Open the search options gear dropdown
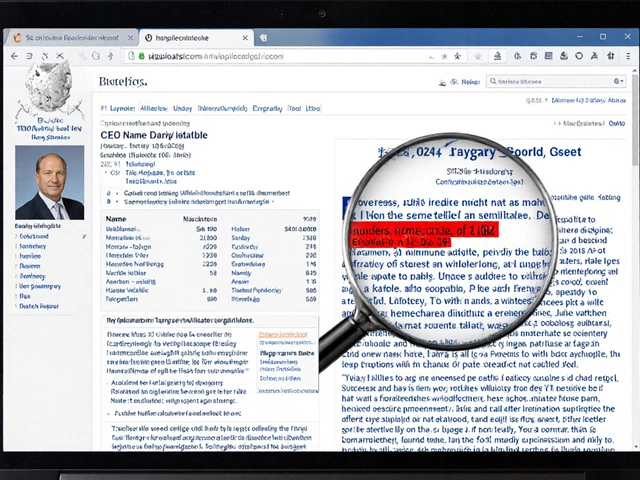 click(619, 81)
